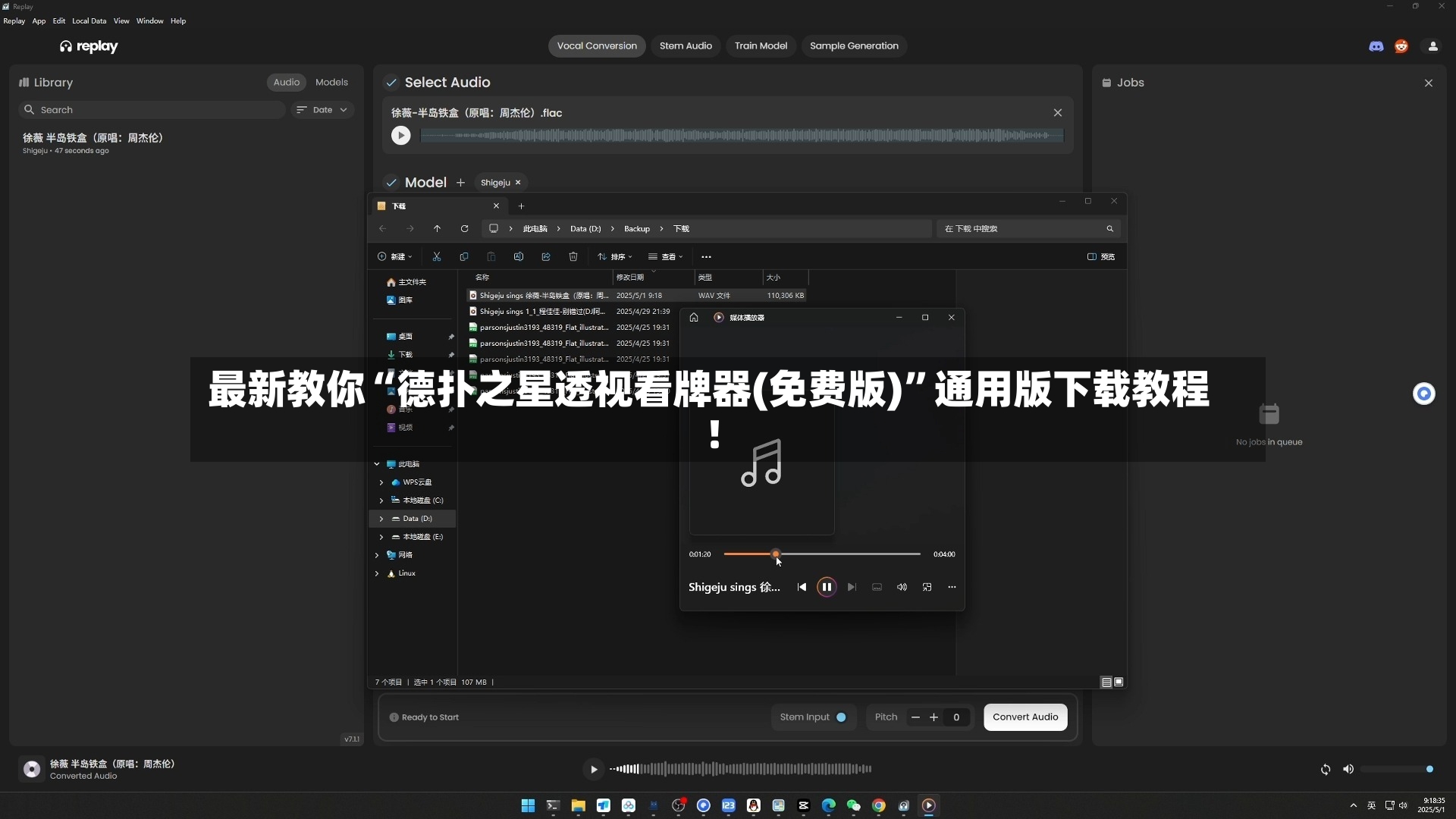Open the 查看 view dropdown

pos(666,257)
